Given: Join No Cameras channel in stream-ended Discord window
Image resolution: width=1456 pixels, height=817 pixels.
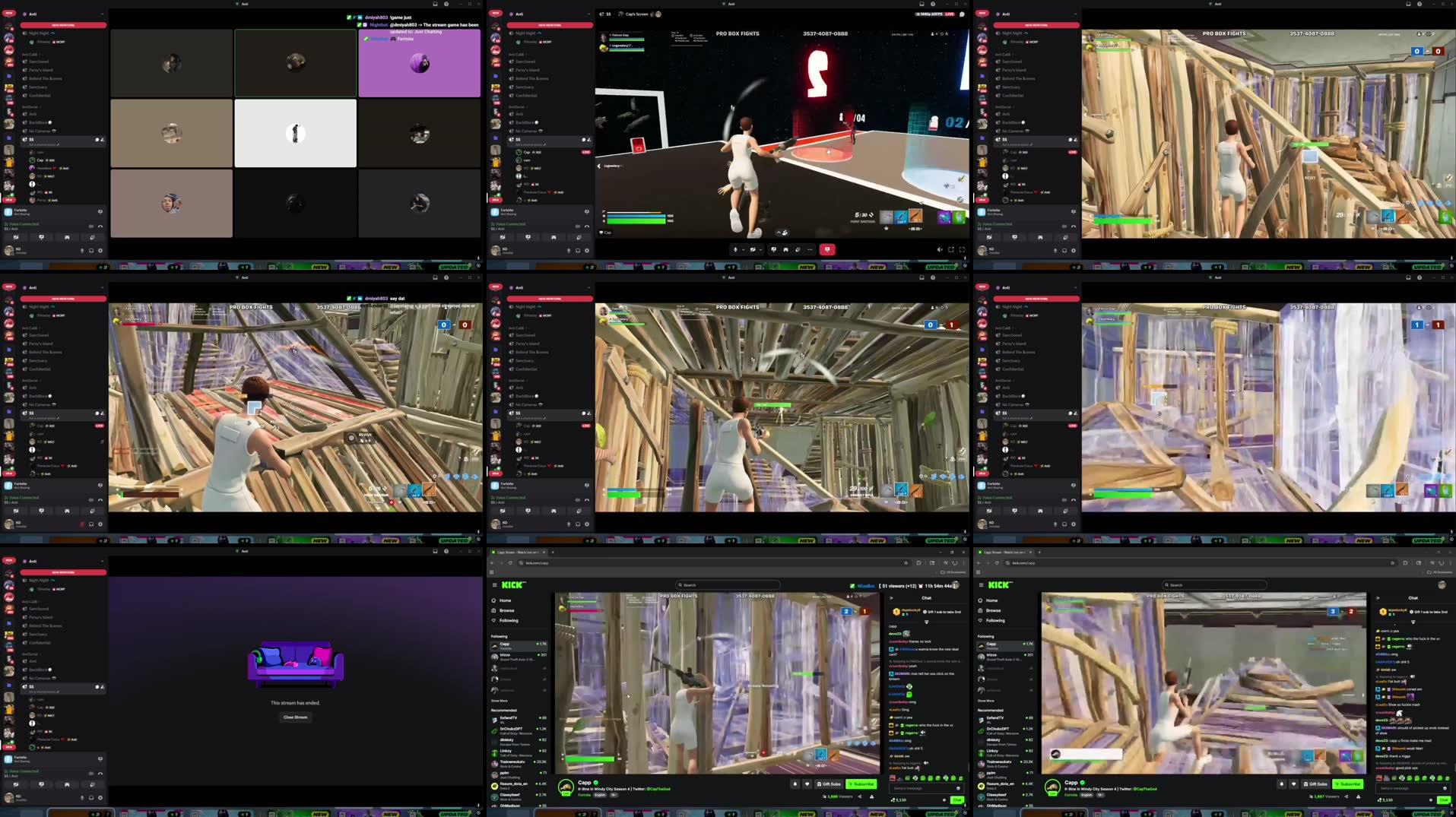Looking at the screenshot, I should [40, 678].
